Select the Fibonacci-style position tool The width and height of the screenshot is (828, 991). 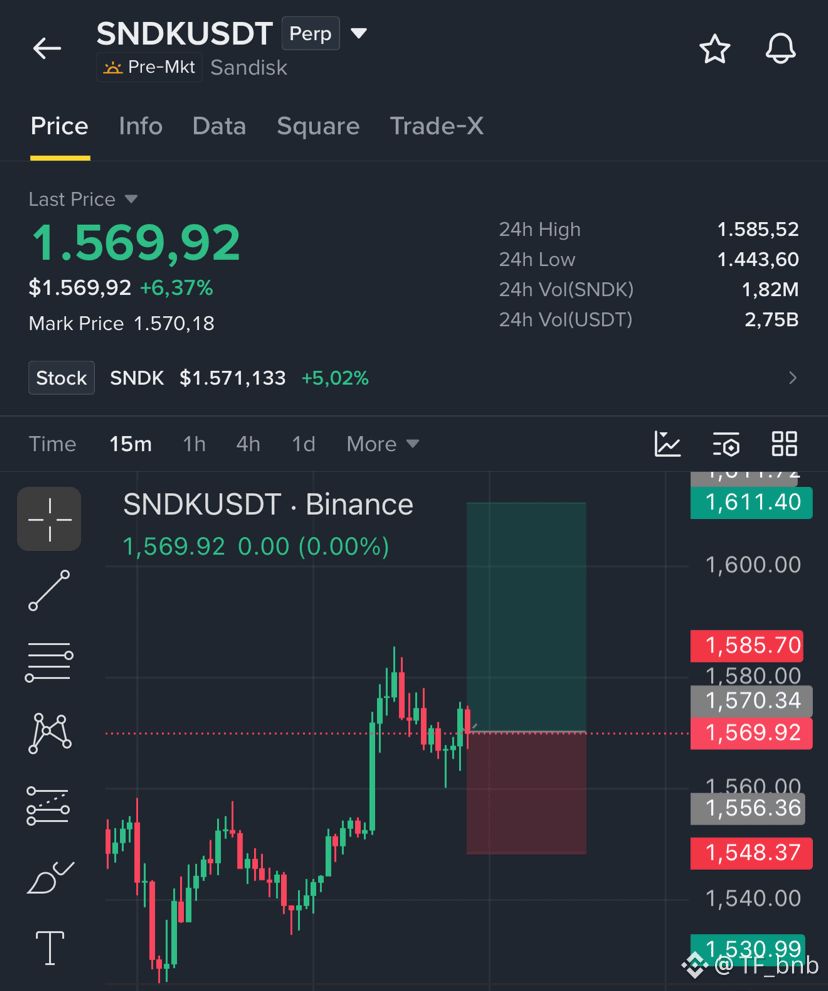tap(48, 805)
